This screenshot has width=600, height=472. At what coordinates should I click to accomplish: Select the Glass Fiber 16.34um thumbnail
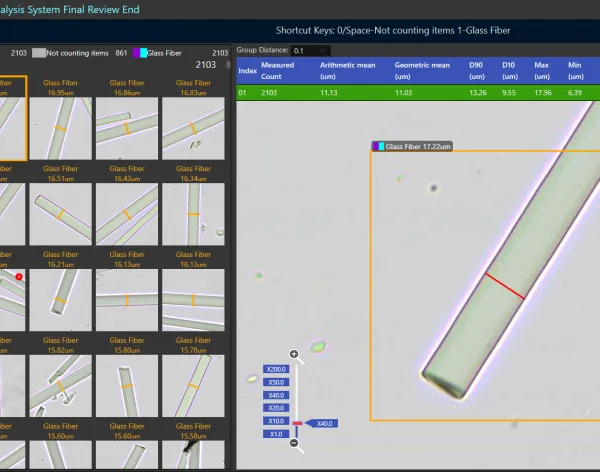point(193,214)
